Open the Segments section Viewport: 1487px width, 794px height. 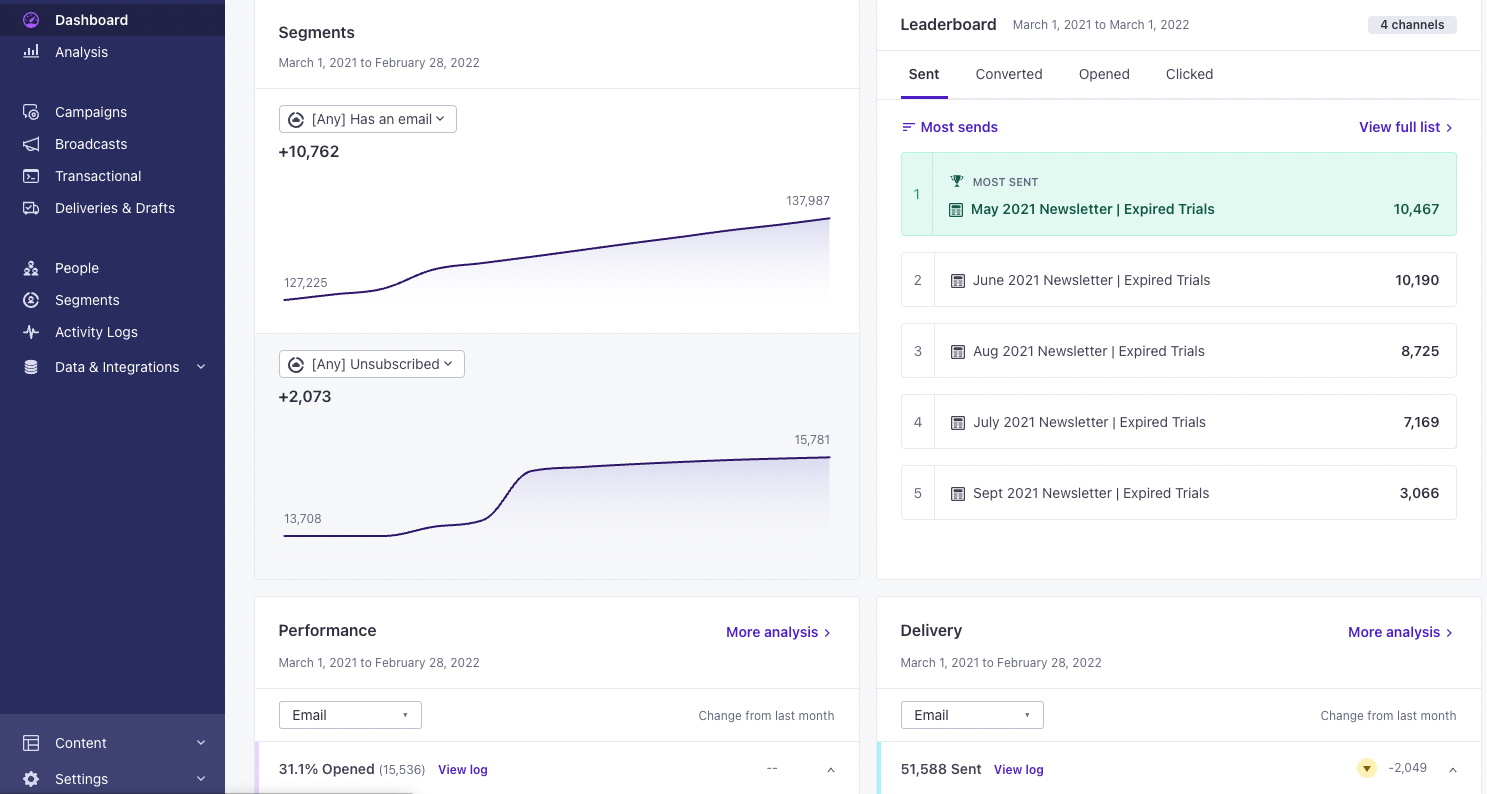point(87,300)
